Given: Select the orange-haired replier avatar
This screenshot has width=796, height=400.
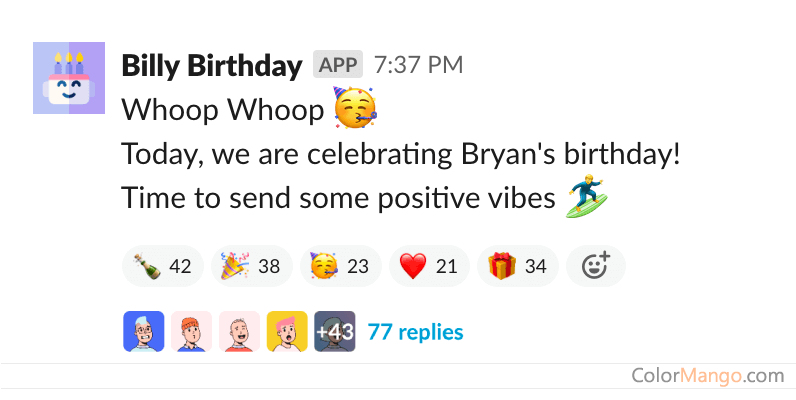Looking at the screenshot, I should tap(191, 331).
